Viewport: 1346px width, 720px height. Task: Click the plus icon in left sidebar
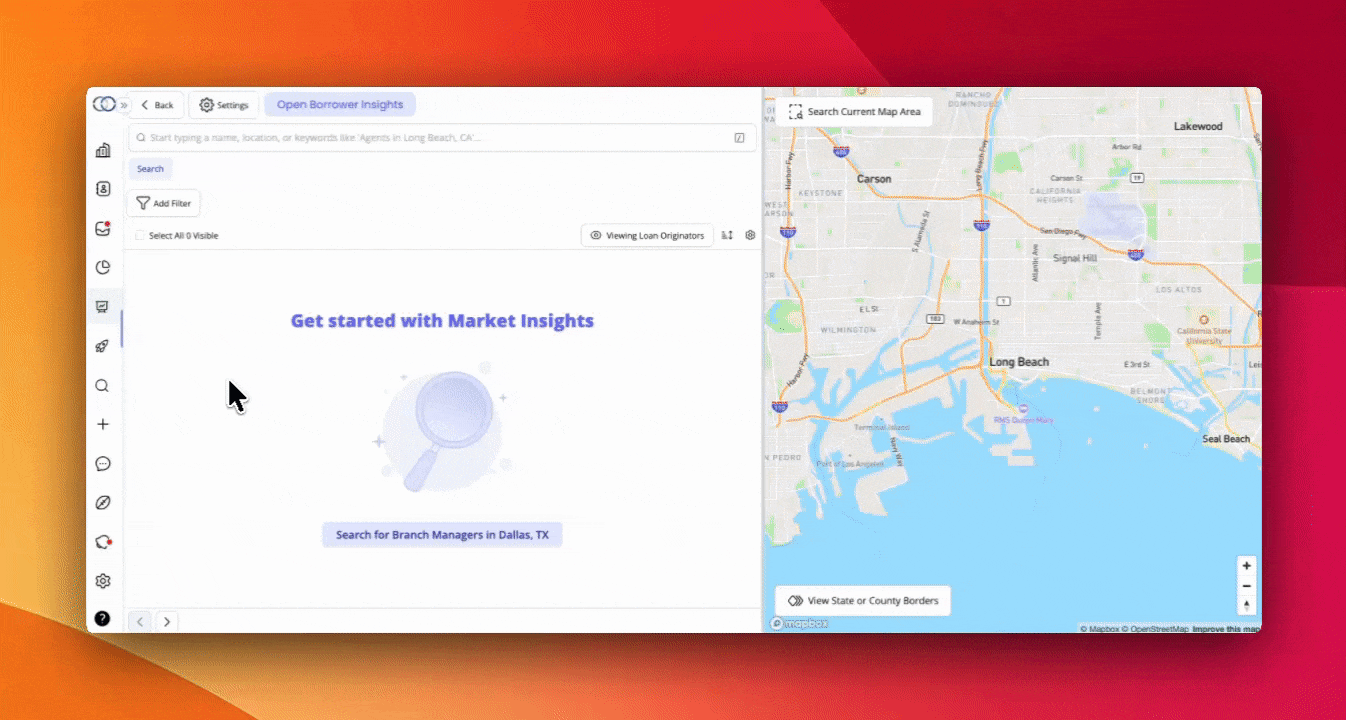pyautogui.click(x=103, y=424)
